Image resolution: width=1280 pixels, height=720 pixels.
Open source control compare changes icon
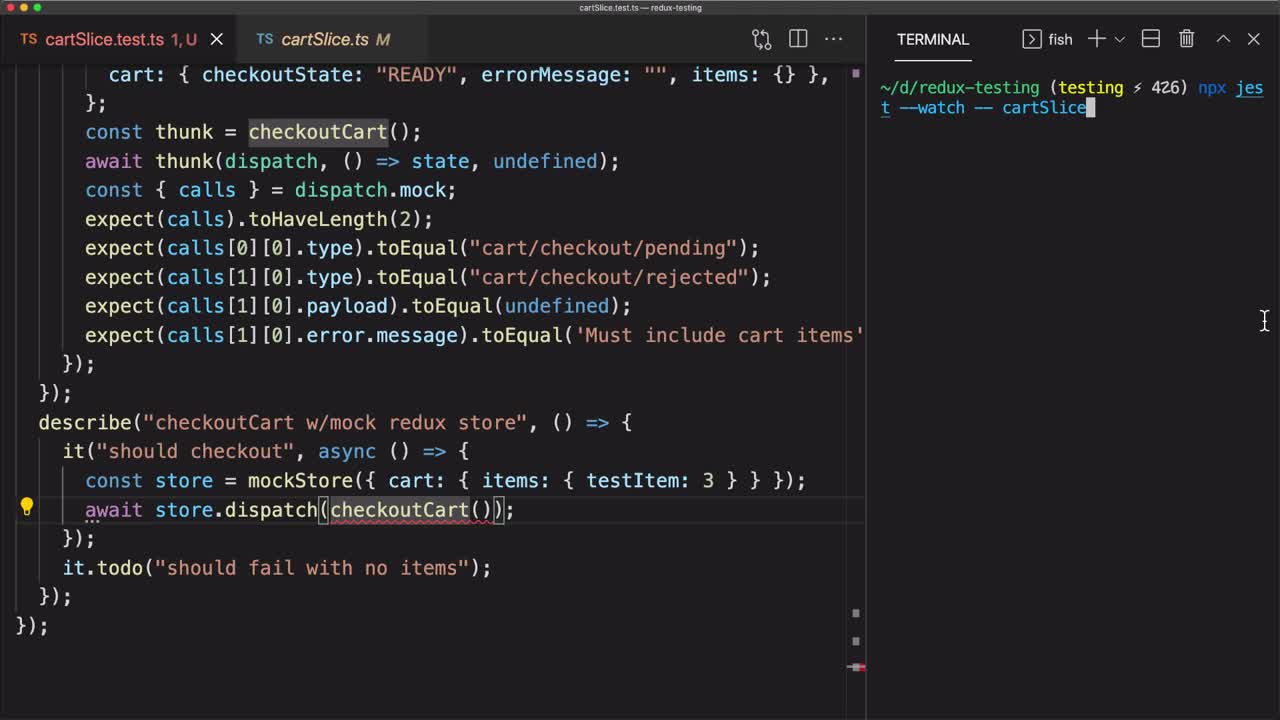coord(762,39)
